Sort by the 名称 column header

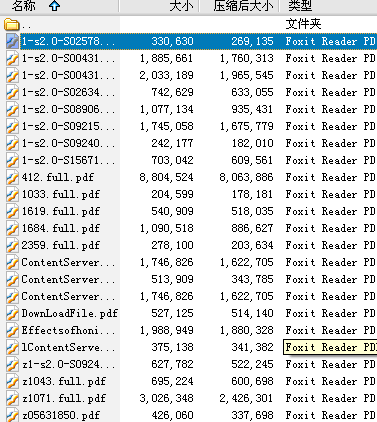[x=23, y=6]
